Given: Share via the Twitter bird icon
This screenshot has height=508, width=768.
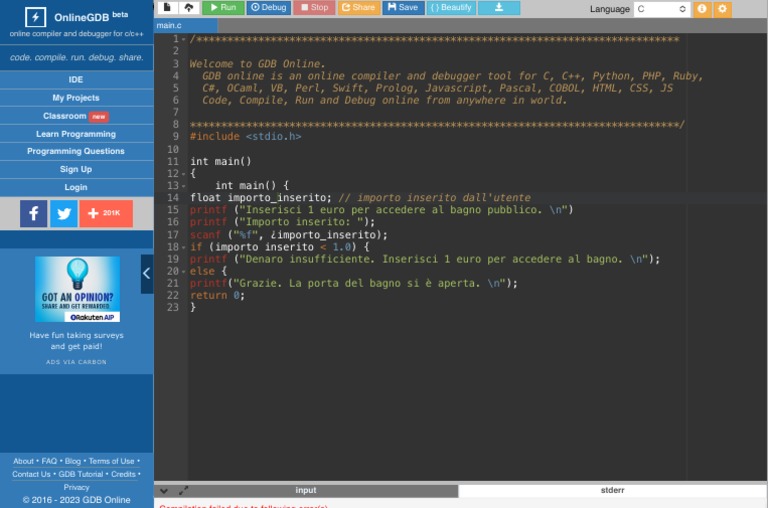Looking at the screenshot, I should 63,213.
